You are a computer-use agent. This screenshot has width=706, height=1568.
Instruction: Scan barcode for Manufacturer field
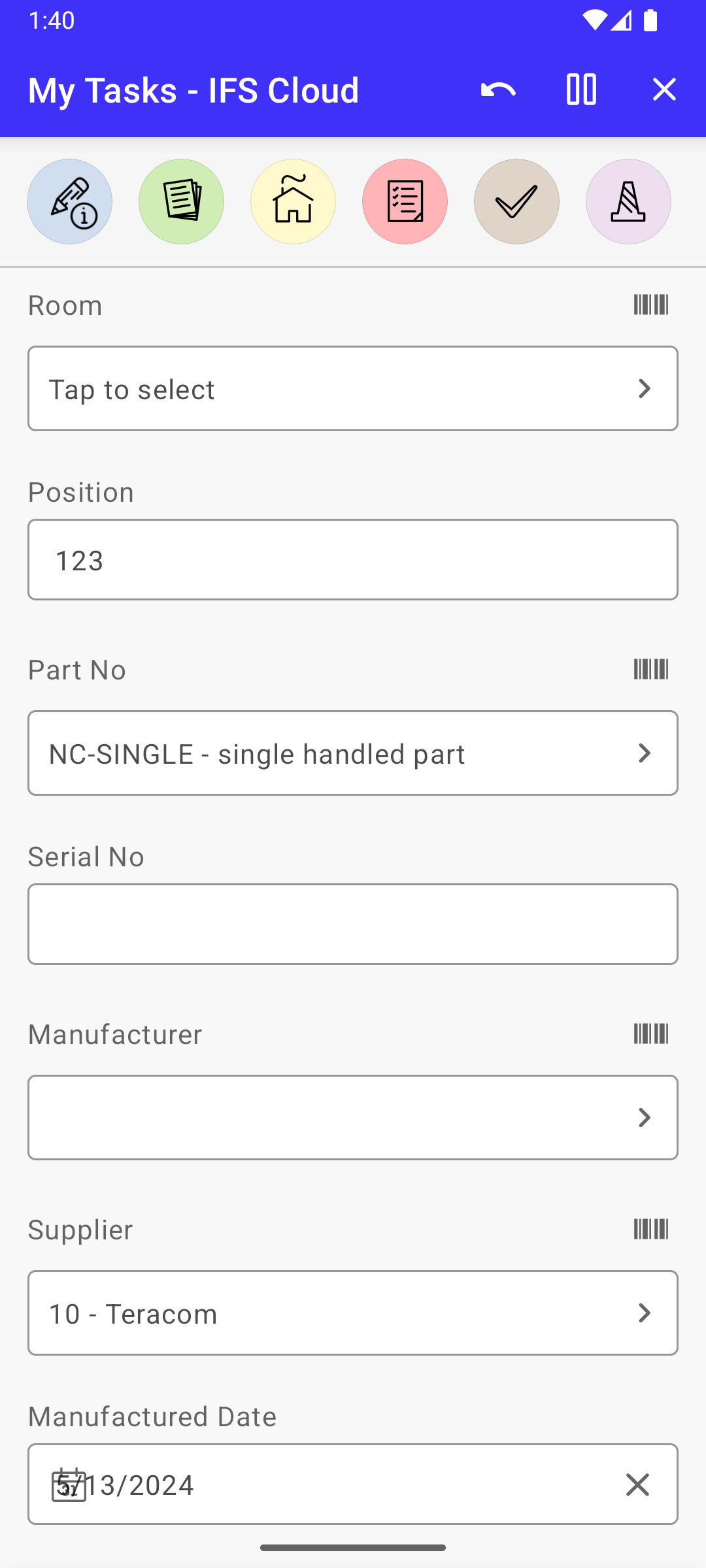(650, 1034)
